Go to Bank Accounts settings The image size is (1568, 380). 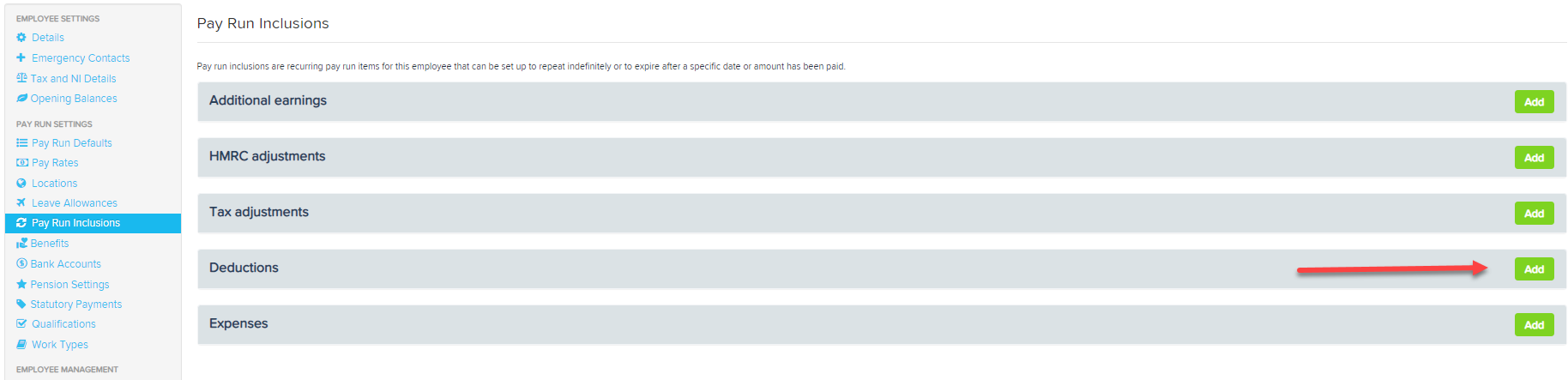[x=66, y=264]
